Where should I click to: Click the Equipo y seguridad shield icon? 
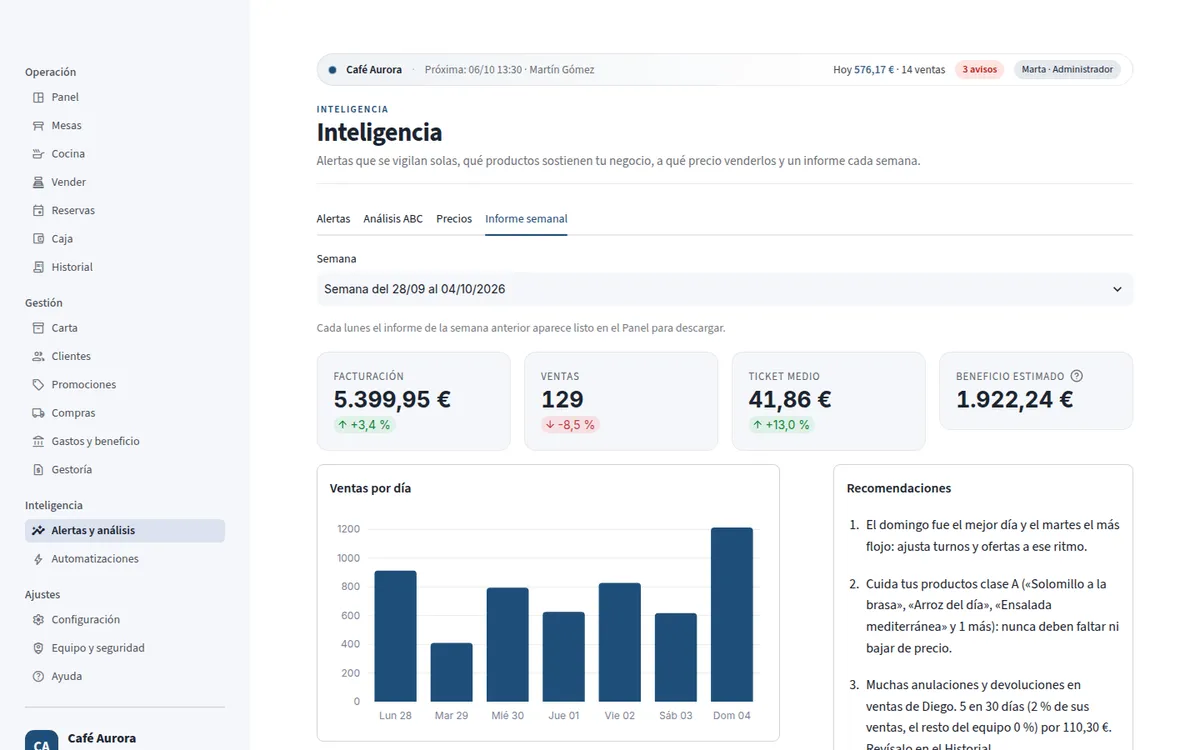click(x=38, y=648)
